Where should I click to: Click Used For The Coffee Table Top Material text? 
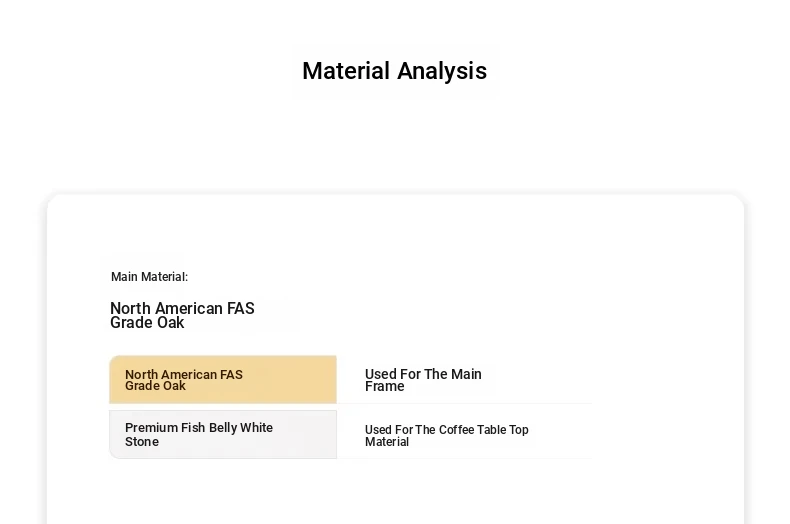446,435
